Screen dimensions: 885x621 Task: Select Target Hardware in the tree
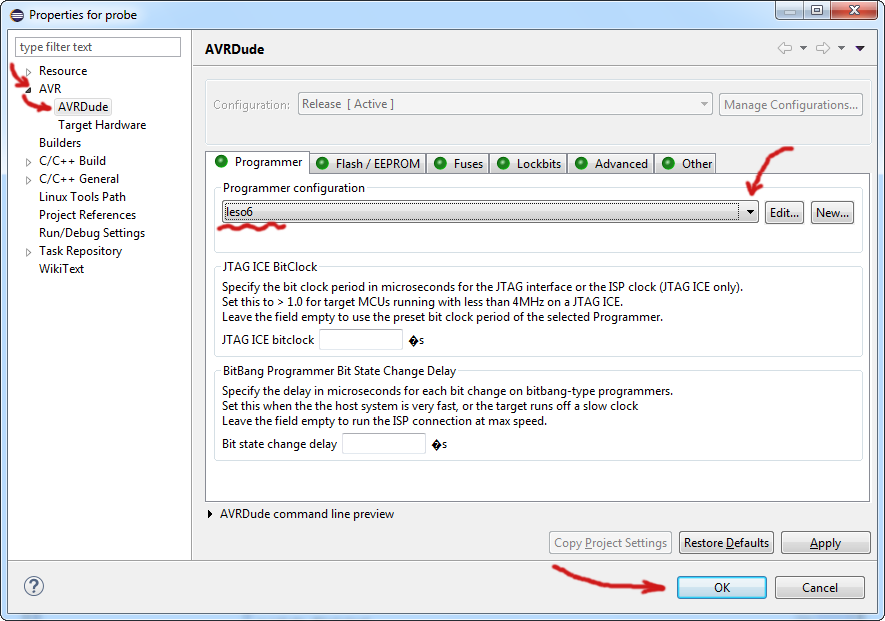[x=102, y=125]
